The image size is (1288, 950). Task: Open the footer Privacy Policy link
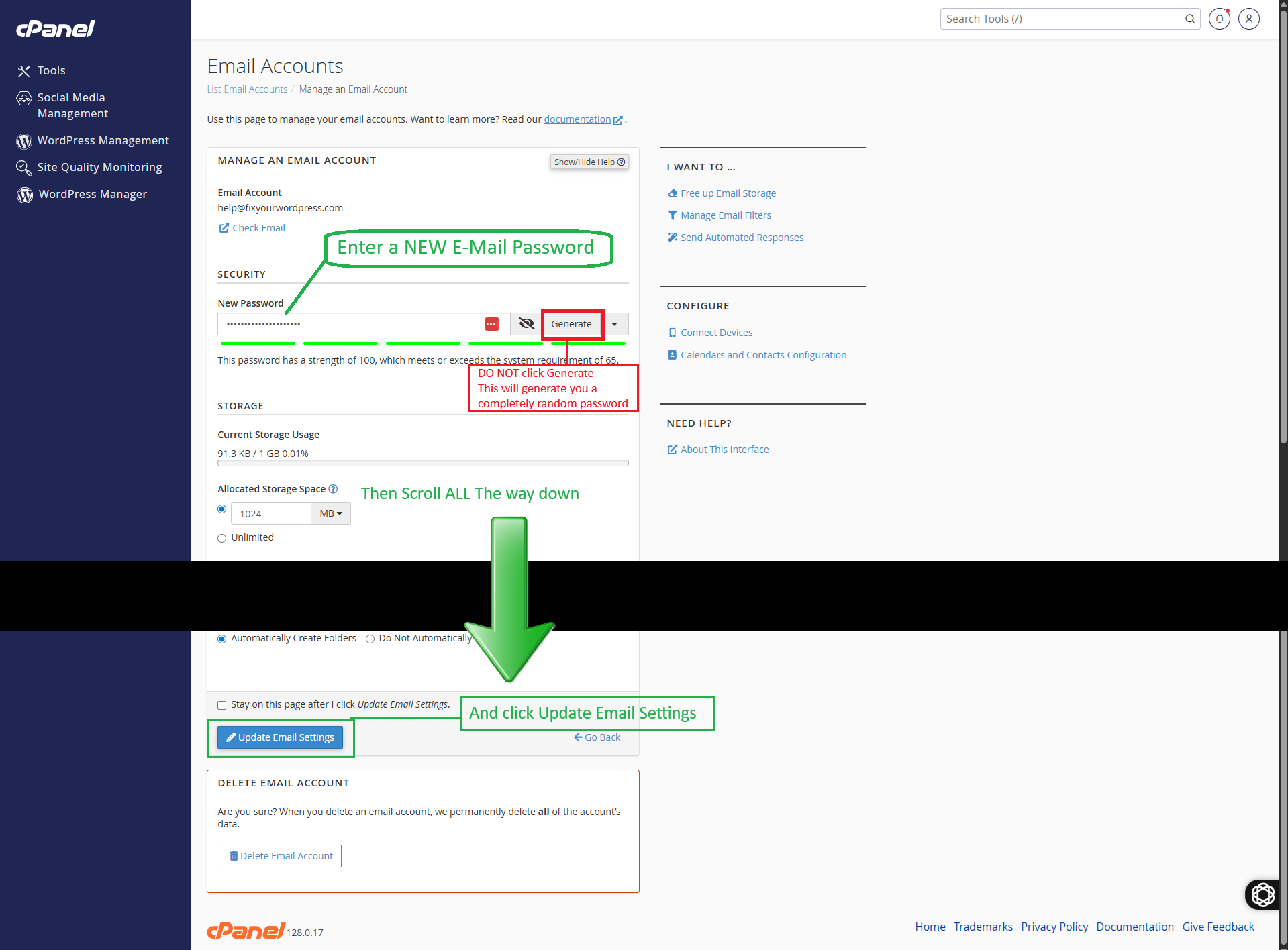(1054, 927)
